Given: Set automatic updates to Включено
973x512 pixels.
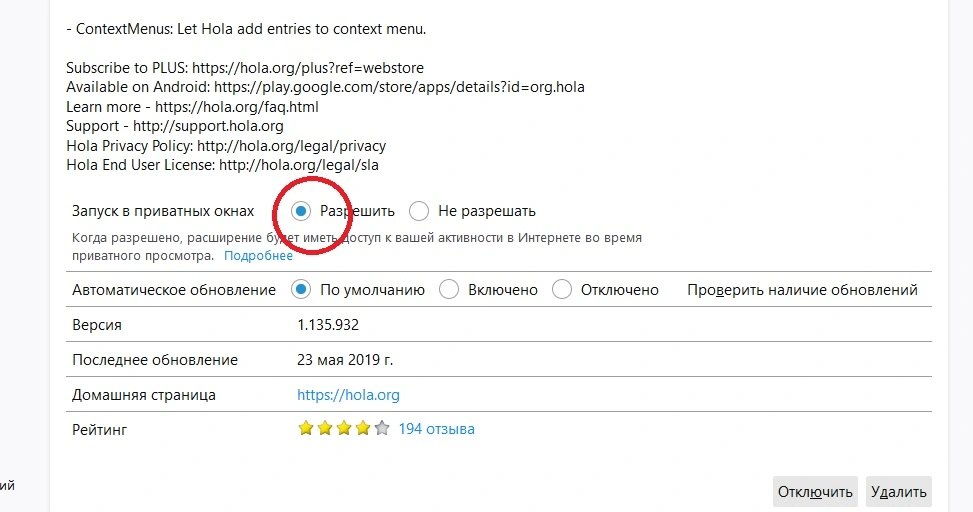Looking at the screenshot, I should [x=449, y=290].
